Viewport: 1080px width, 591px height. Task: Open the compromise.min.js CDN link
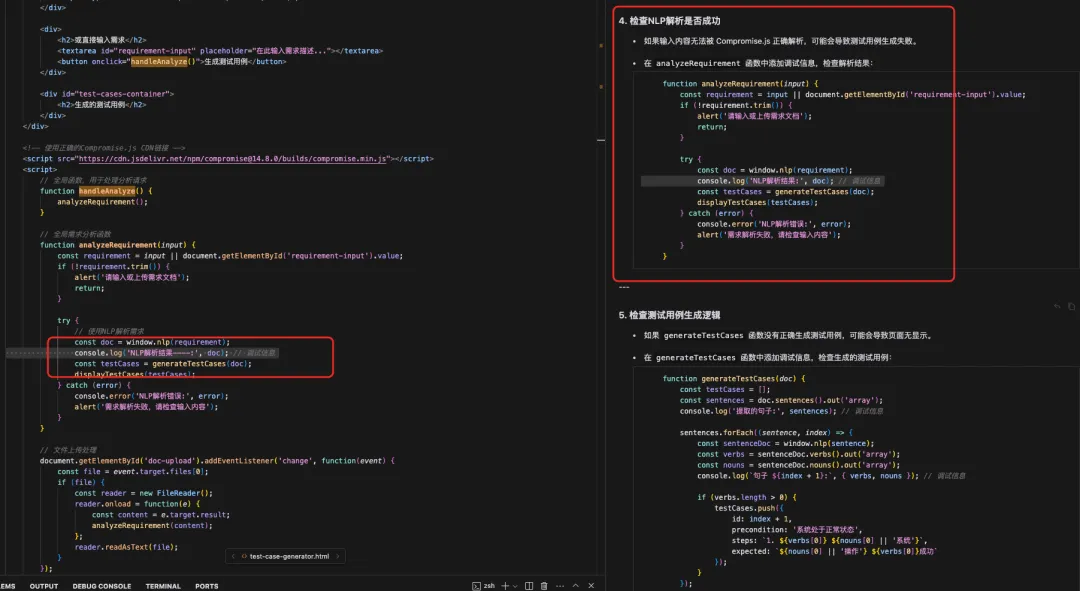(232, 158)
